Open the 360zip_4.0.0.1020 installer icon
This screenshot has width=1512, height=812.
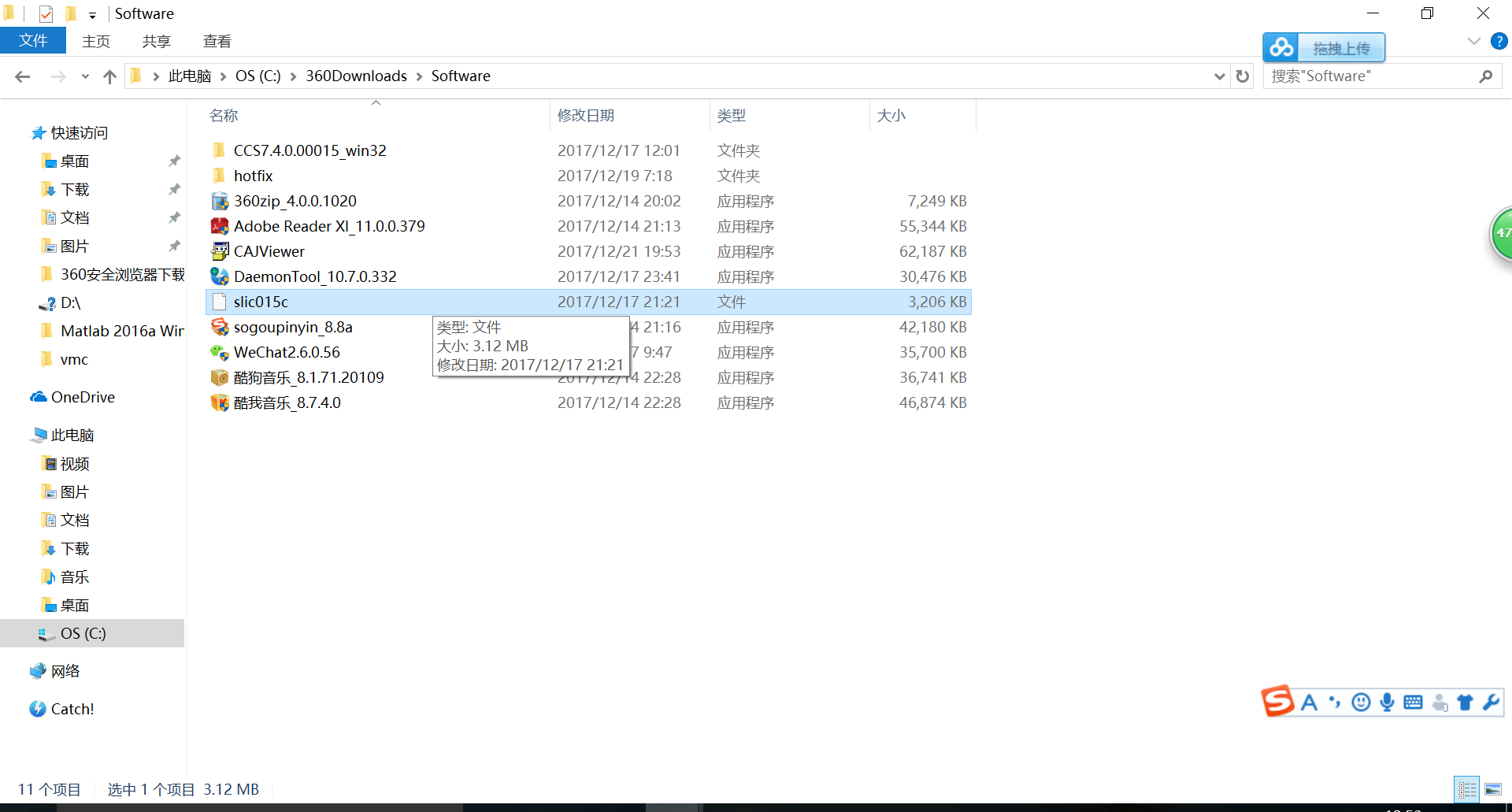220,202
